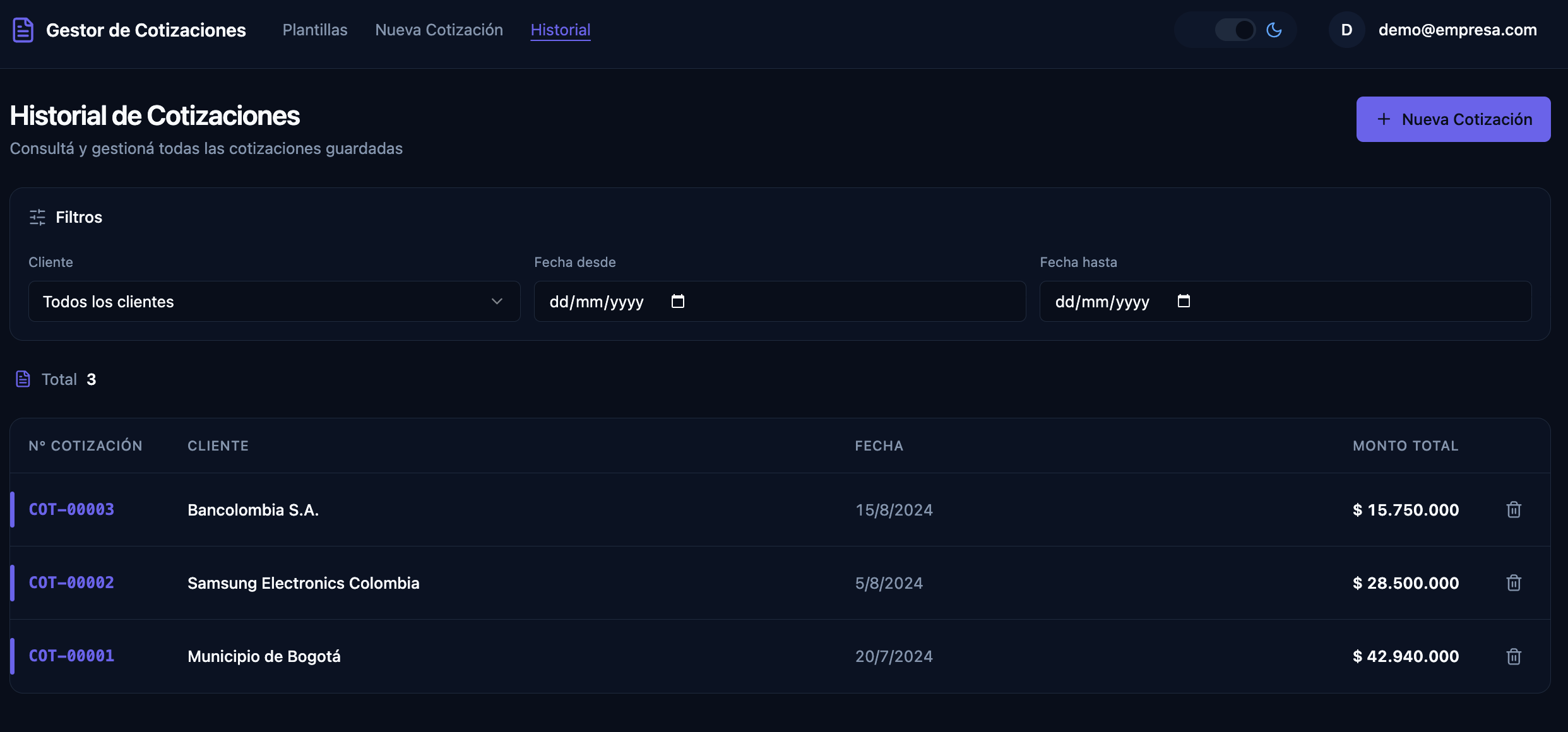Image resolution: width=1568 pixels, height=732 pixels.
Task: Click the Gestor de Cotizaciones title
Action: 146,30
